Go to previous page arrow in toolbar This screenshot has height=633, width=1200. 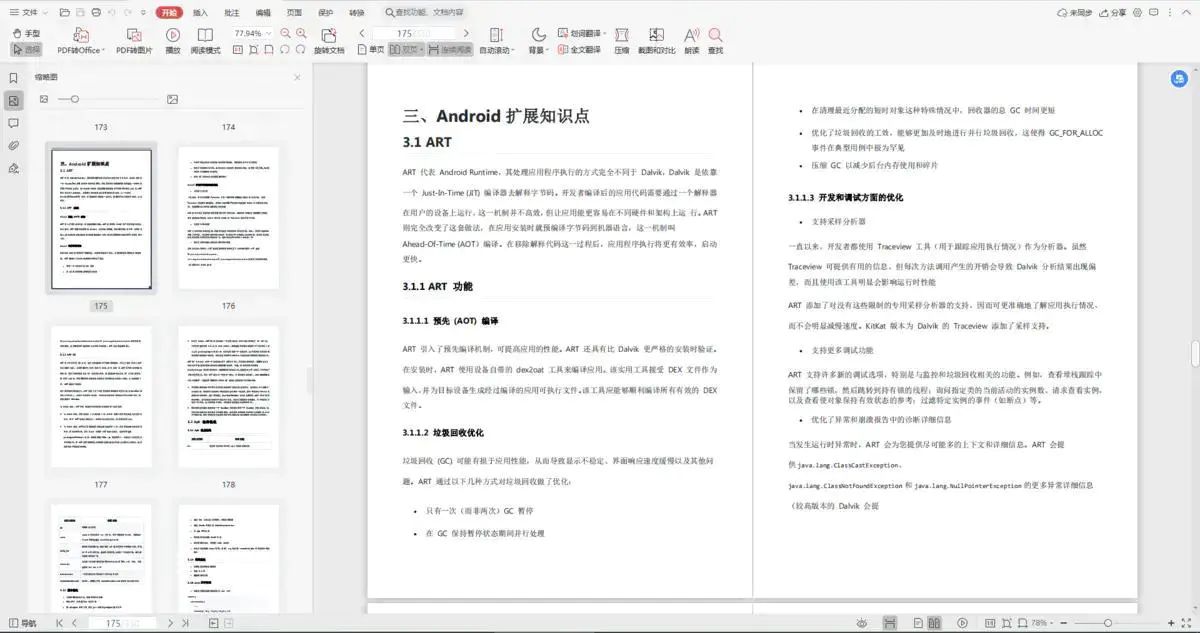pyautogui.click(x=361, y=33)
